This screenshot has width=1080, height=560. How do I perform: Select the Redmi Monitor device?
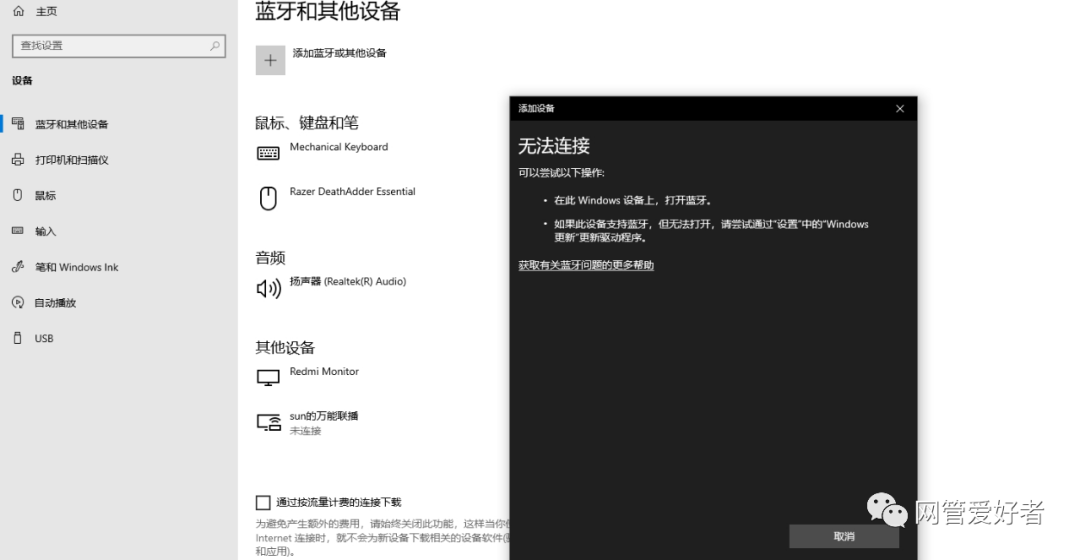[x=324, y=371]
